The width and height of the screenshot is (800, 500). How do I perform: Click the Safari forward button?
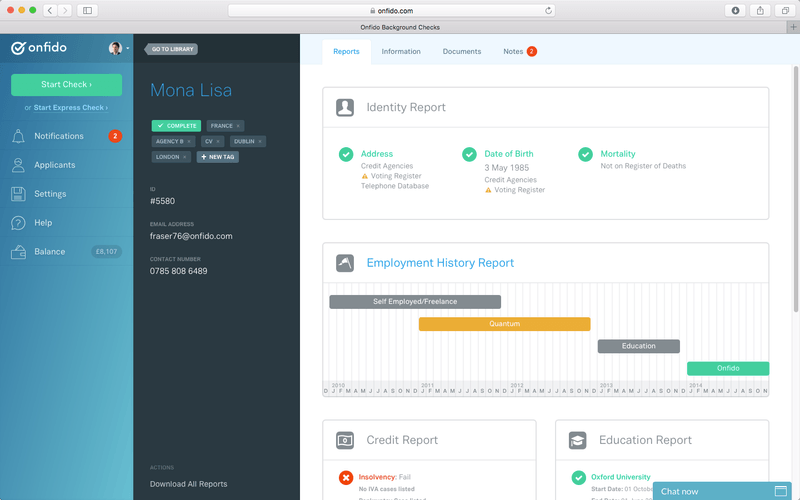pyautogui.click(x=65, y=11)
